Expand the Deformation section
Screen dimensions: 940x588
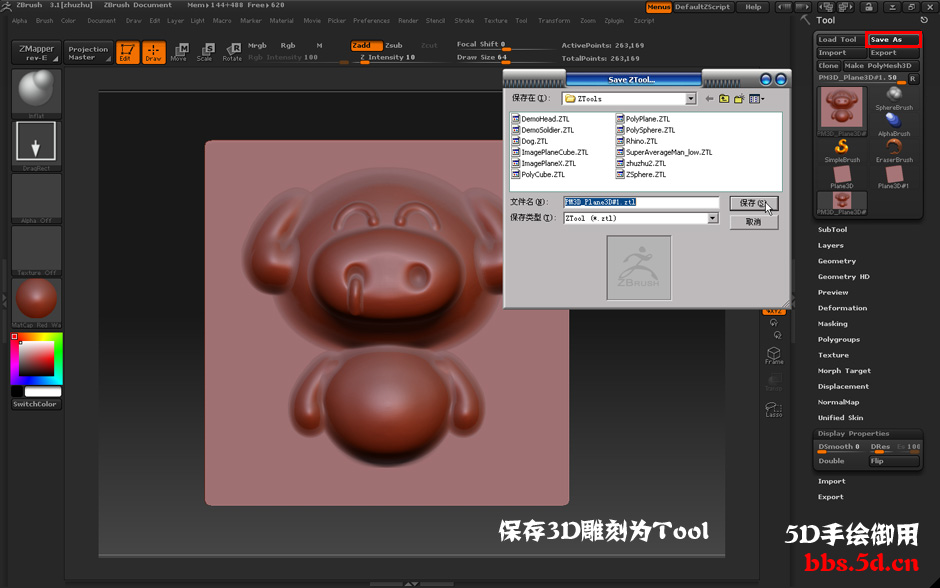(x=842, y=308)
